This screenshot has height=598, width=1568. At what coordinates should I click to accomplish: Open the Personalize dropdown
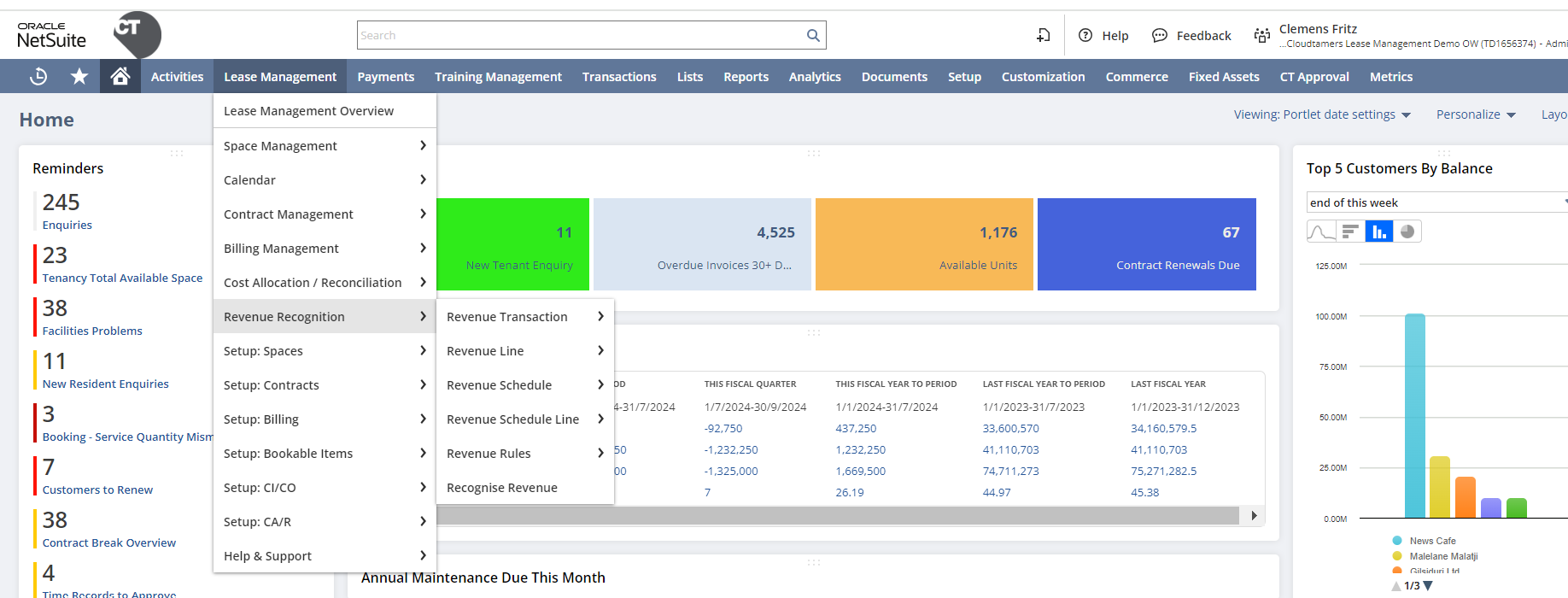pyautogui.click(x=1476, y=114)
